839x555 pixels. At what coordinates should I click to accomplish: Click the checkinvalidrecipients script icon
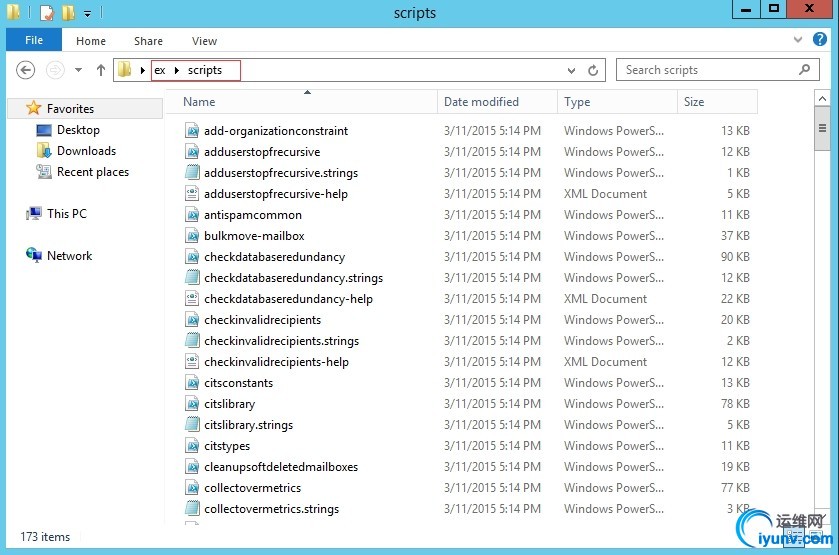point(192,320)
